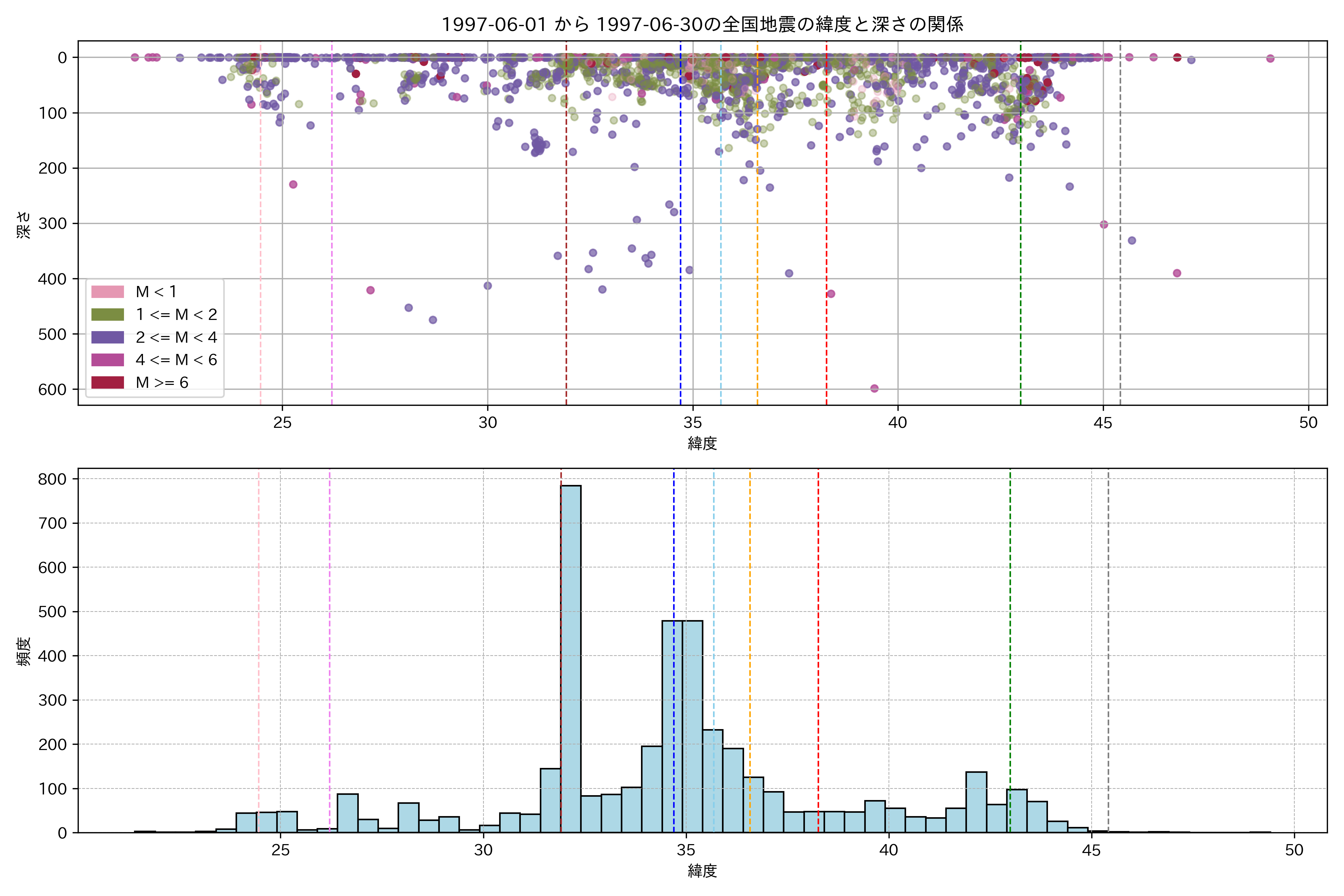This screenshot has width=1344, height=896.
Task: Click the magenta point near latitude 47 depth 390
Action: [1177, 273]
